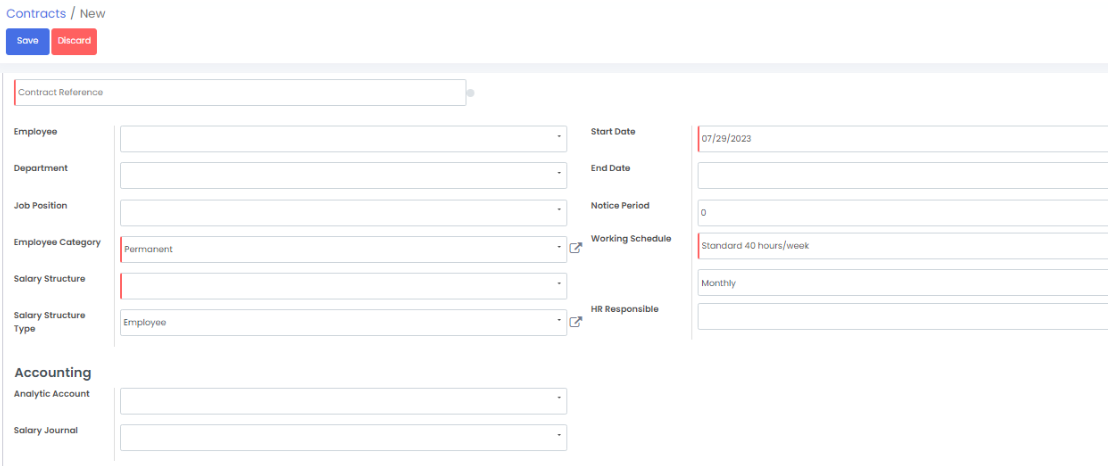Click the End Date field
1111x473 pixels.
pos(900,176)
